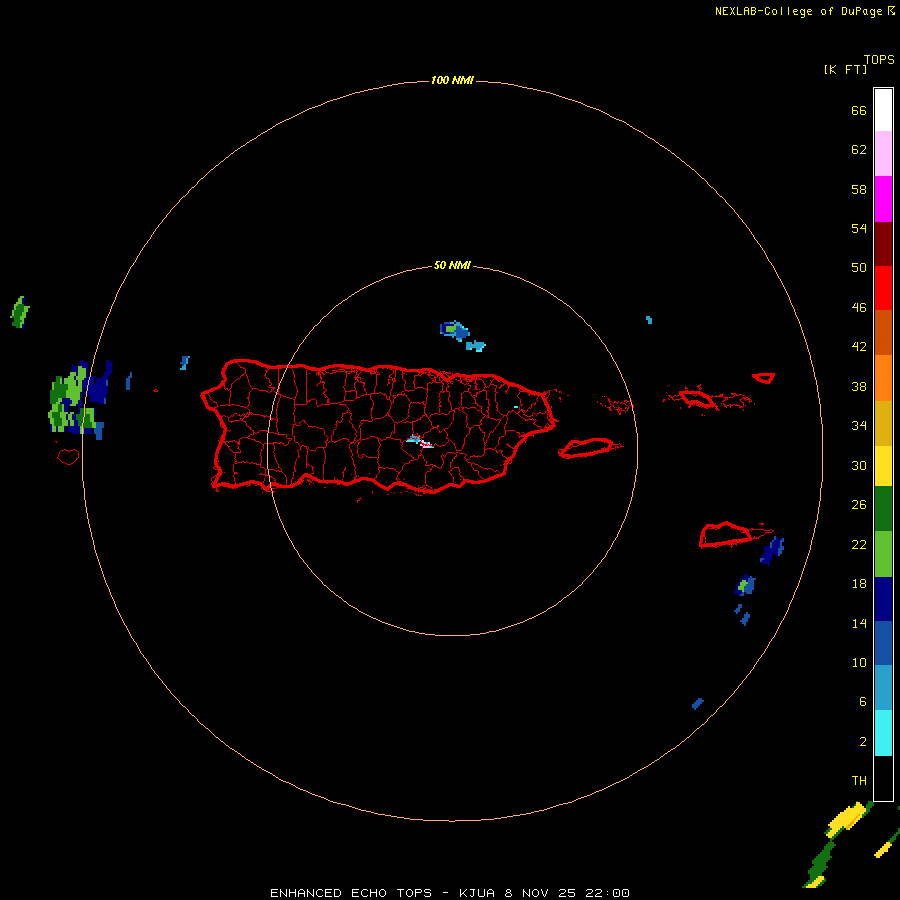Viewport: 900px width, 900px height.
Task: Click the 10 legend value
Action: (859, 663)
